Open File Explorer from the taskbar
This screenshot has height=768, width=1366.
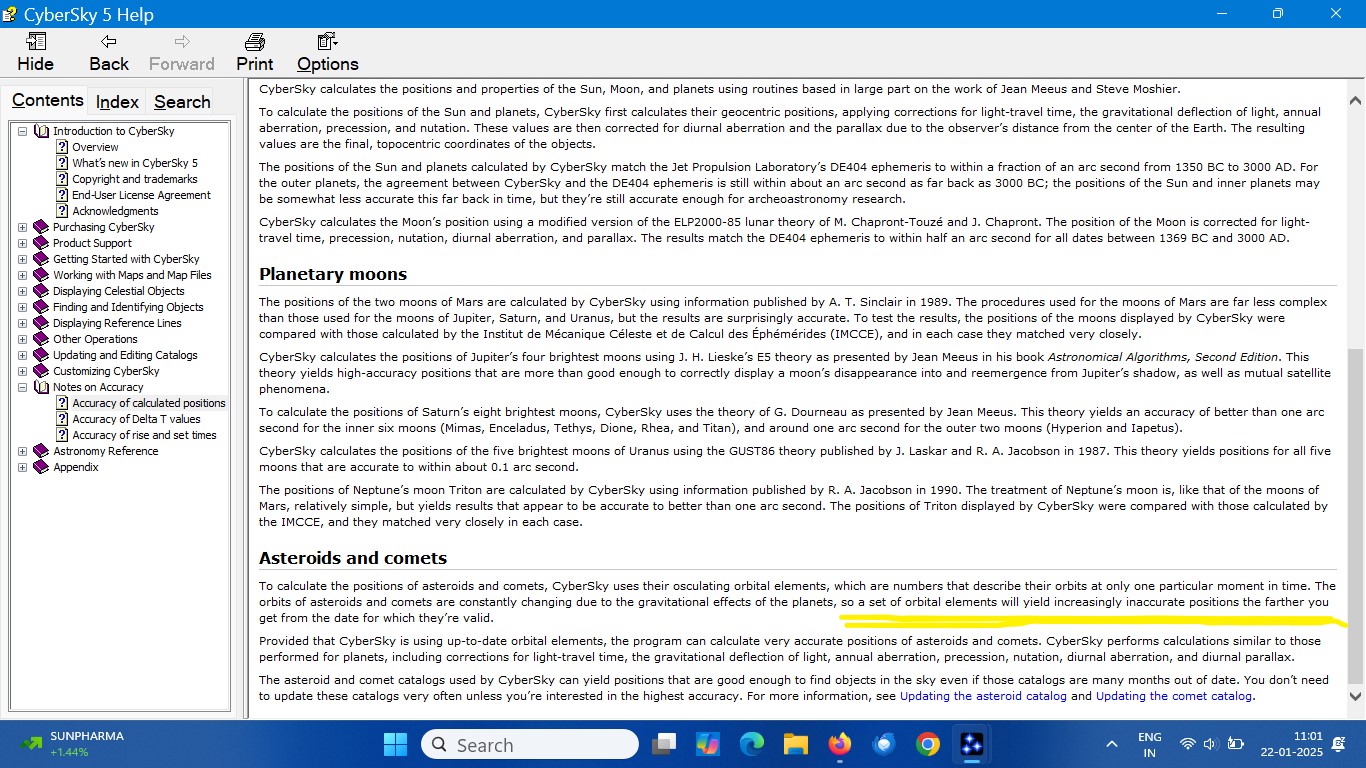coord(795,744)
